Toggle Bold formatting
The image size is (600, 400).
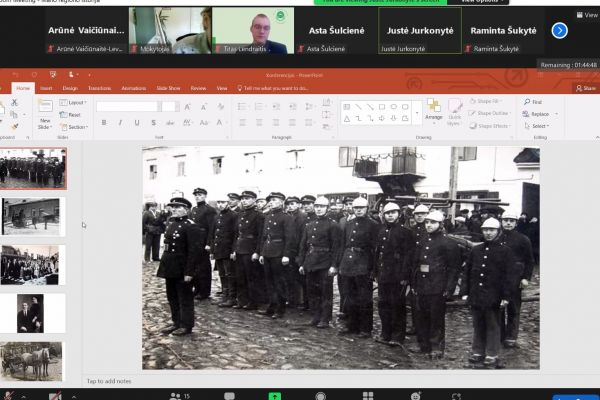[x=104, y=123]
